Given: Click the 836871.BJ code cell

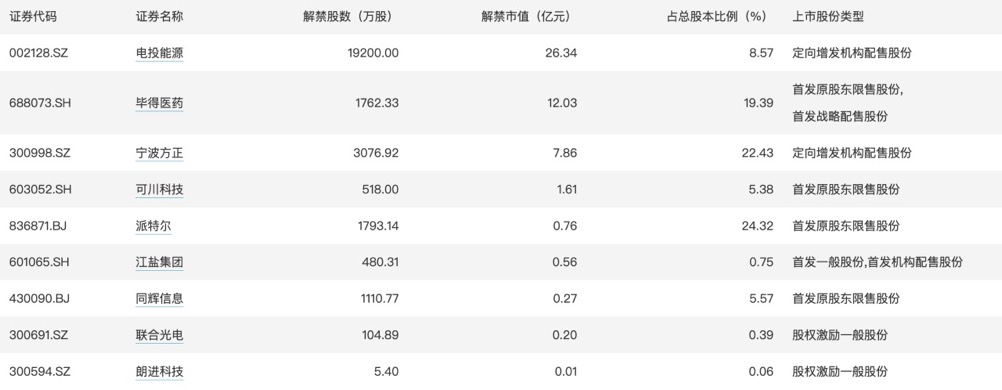Looking at the screenshot, I should click(38, 226).
